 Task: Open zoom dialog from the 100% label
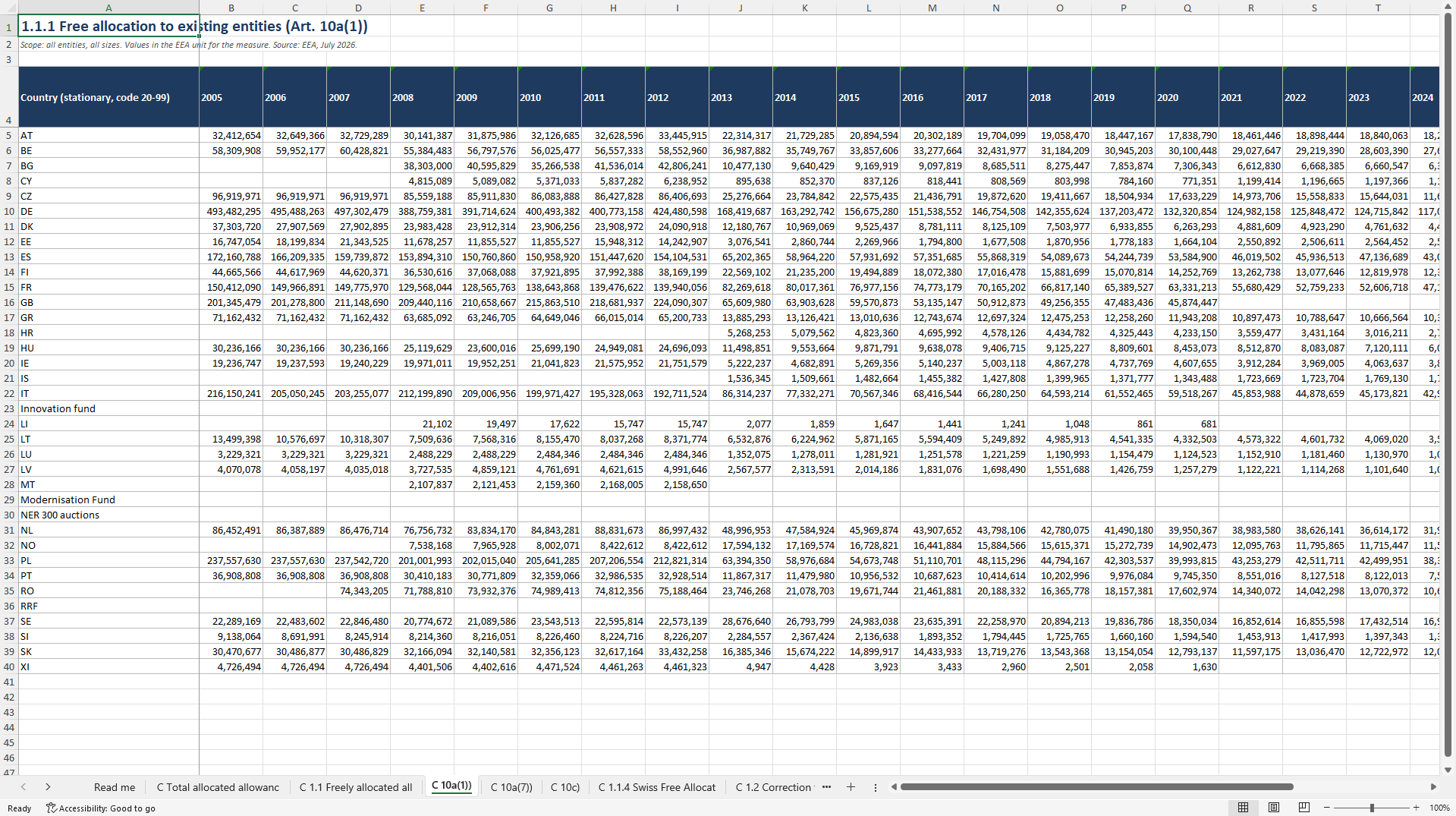pyautogui.click(x=1439, y=808)
